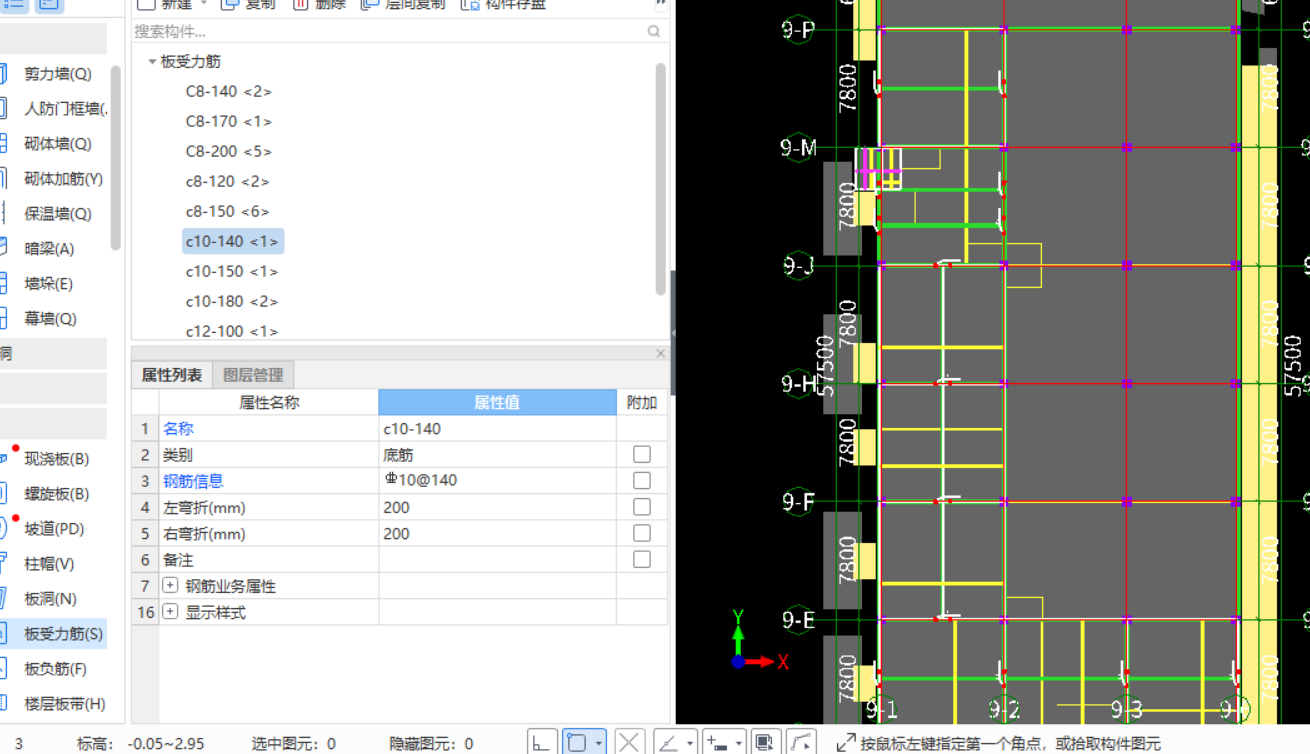Click the 幕墙(Q) curtain wall icon
Image resolution: width=1310 pixels, height=754 pixels.
pyautogui.click(x=3, y=319)
